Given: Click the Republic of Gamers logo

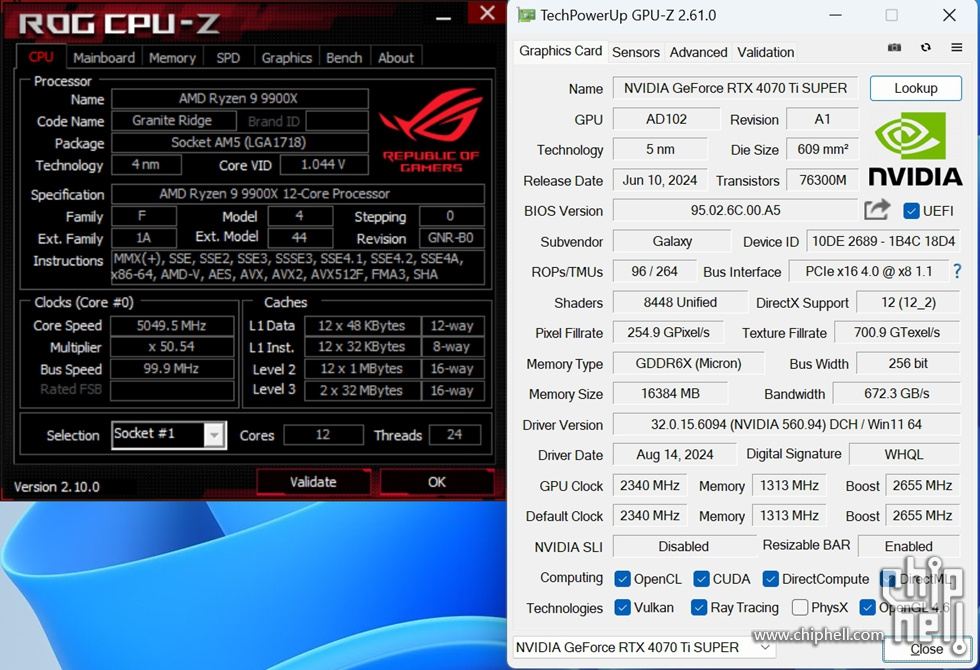Looking at the screenshot, I should (x=431, y=131).
